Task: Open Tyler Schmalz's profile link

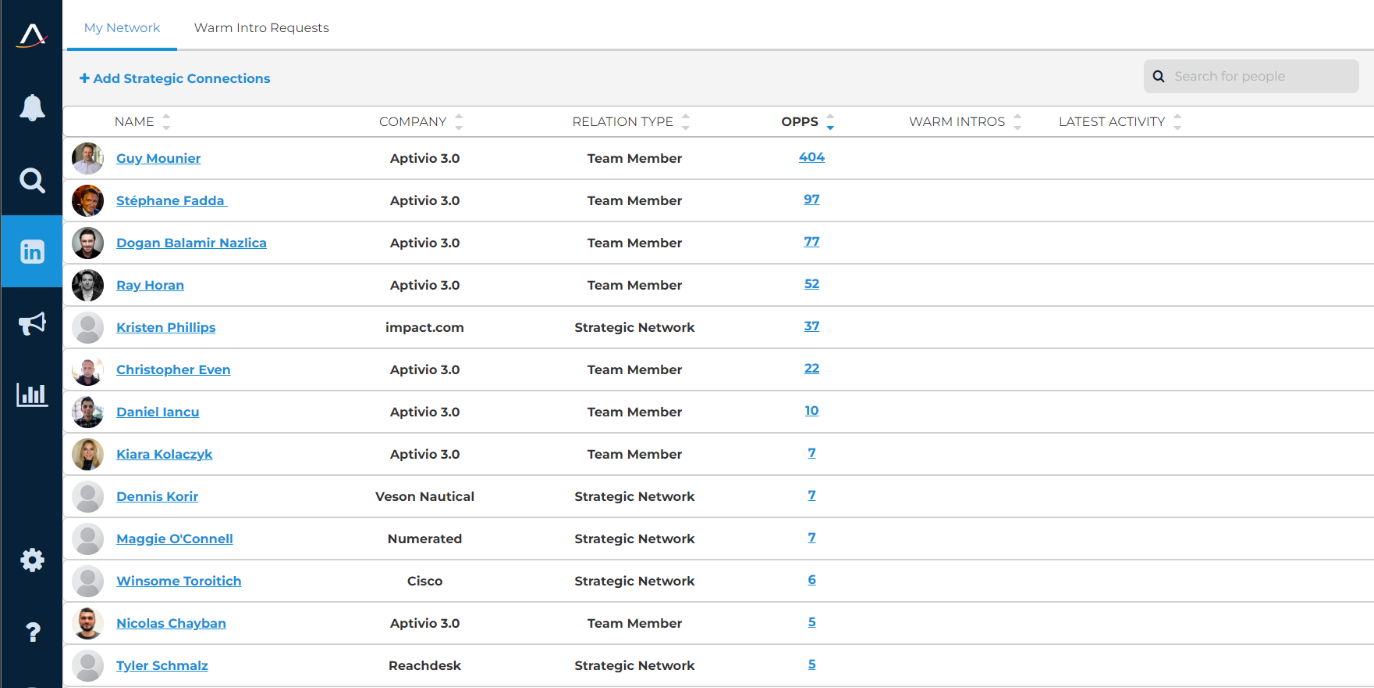Action: click(162, 666)
